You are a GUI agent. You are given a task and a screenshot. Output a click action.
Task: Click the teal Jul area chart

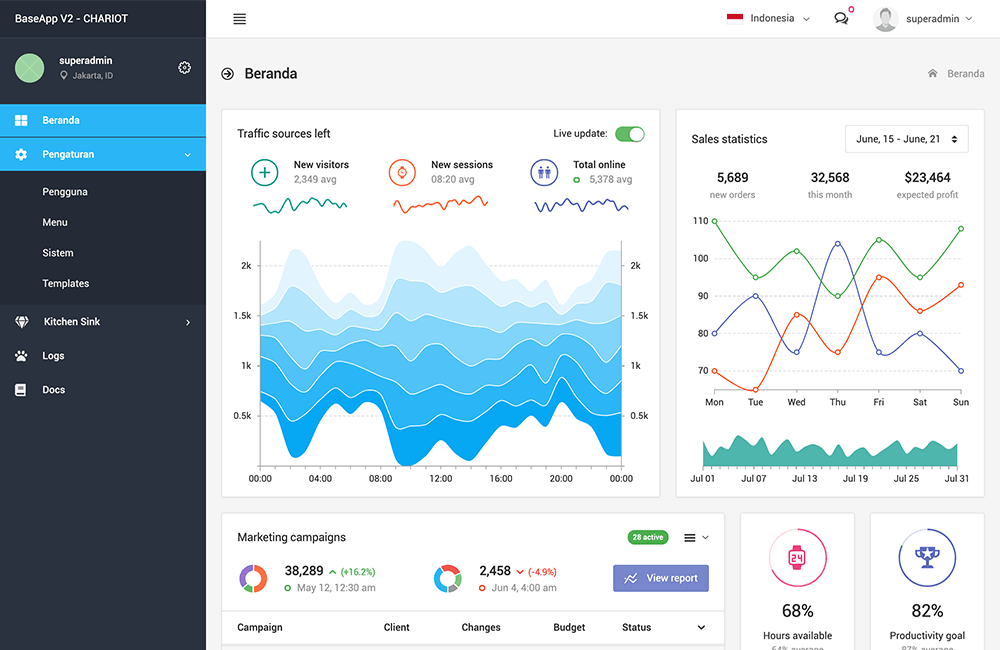pos(830,452)
